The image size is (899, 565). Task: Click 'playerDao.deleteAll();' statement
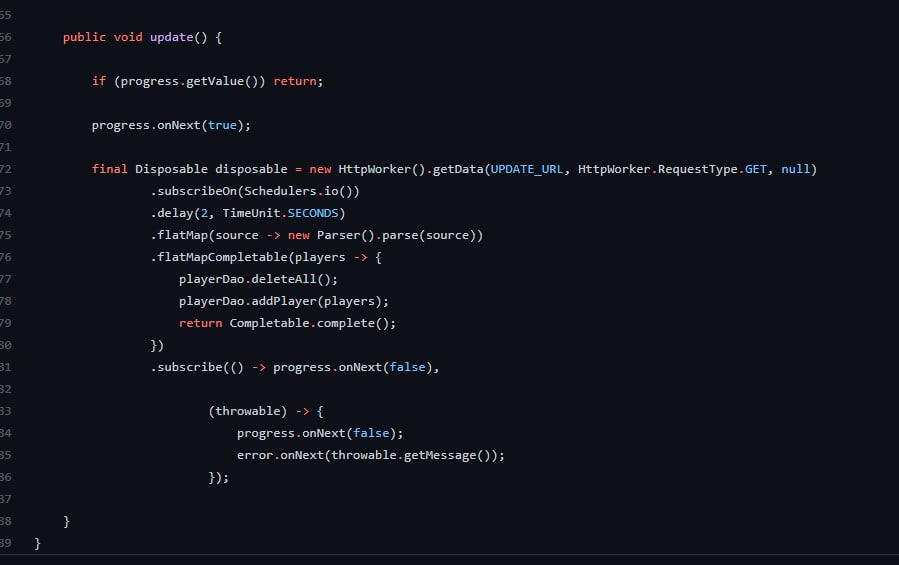click(259, 279)
